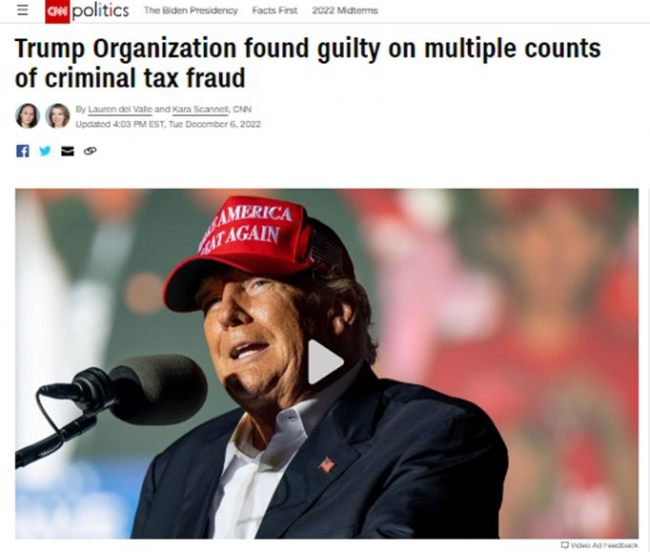Viewport: 650px width, 552px height.
Task: Click the CNN logo
Action: point(56,11)
